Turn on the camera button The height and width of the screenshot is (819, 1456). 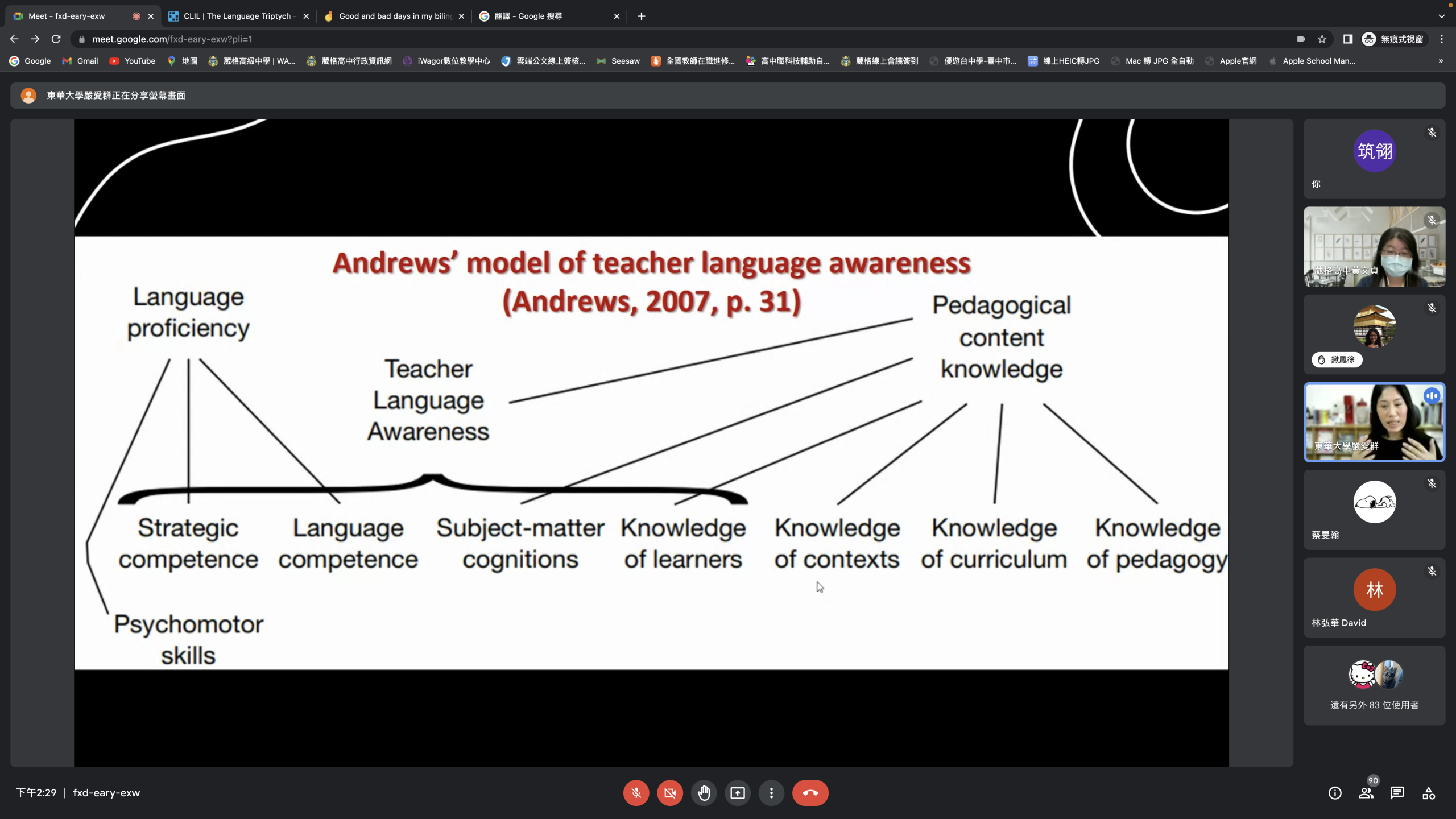click(x=670, y=793)
